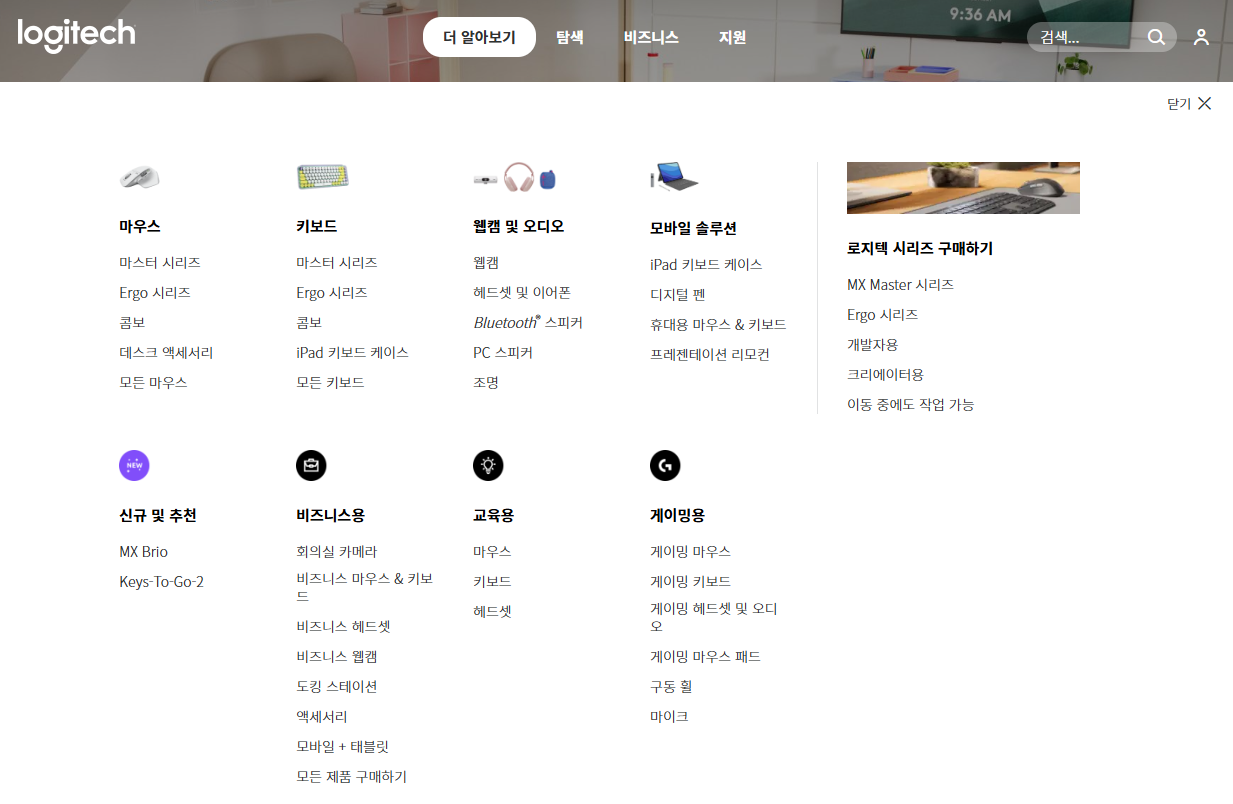Open PC 스피커 link

503,352
